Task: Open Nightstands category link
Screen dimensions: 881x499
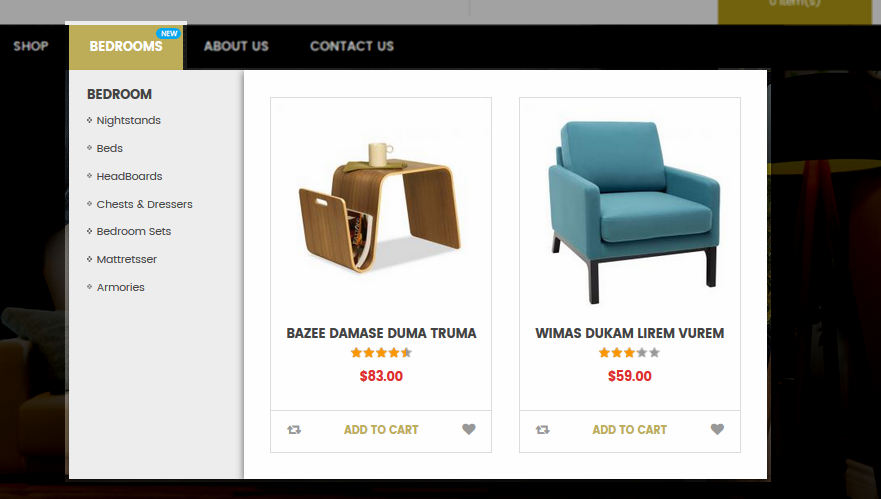Action: (129, 120)
